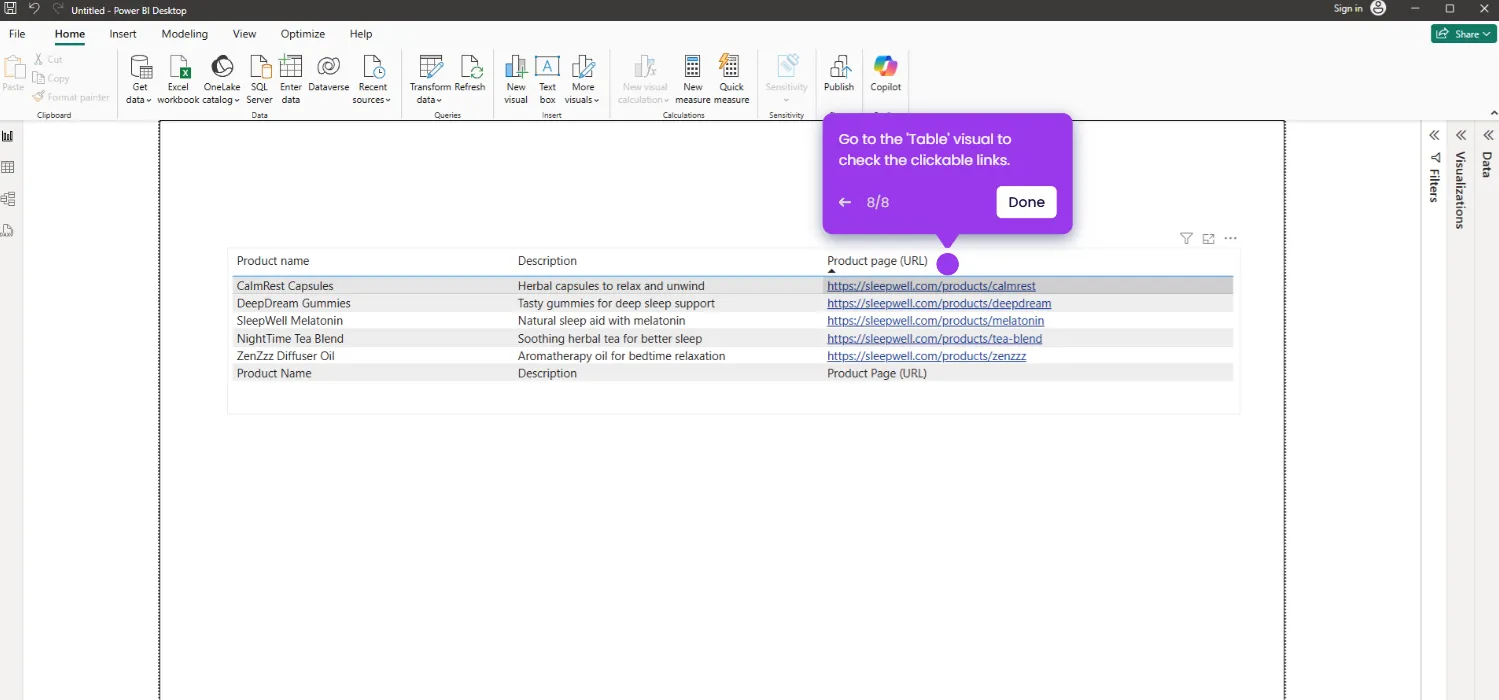This screenshot has height=700, width=1499.
Task: Select the CalmRest Capsules cell
Action: (x=285, y=286)
